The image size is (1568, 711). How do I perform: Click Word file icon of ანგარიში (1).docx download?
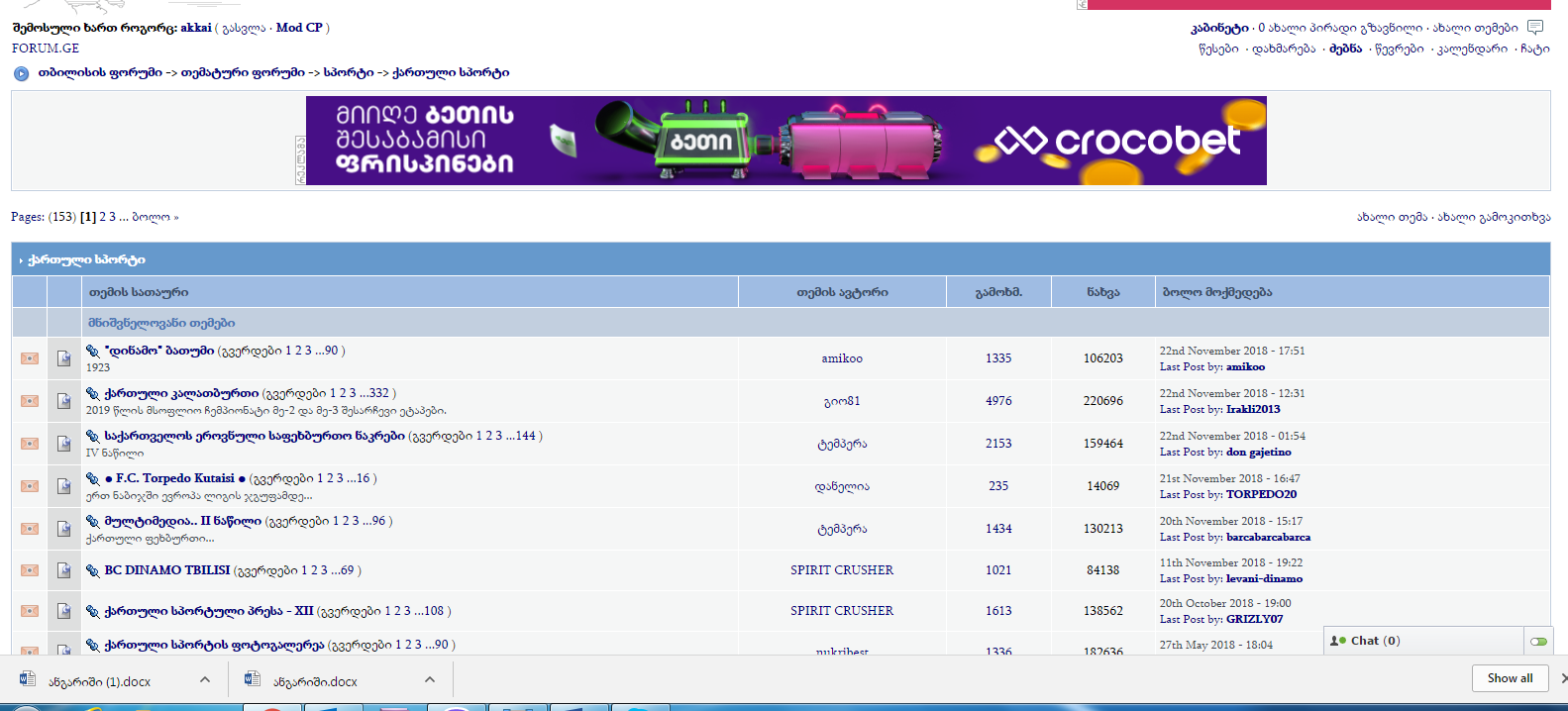pos(28,679)
